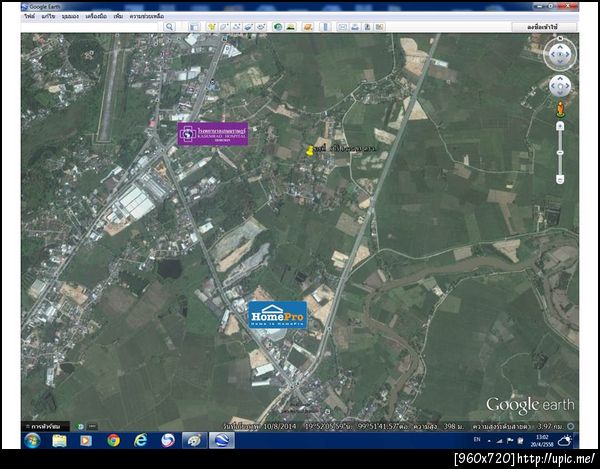
Task: Click the zoom in plus button
Action: (x=560, y=126)
